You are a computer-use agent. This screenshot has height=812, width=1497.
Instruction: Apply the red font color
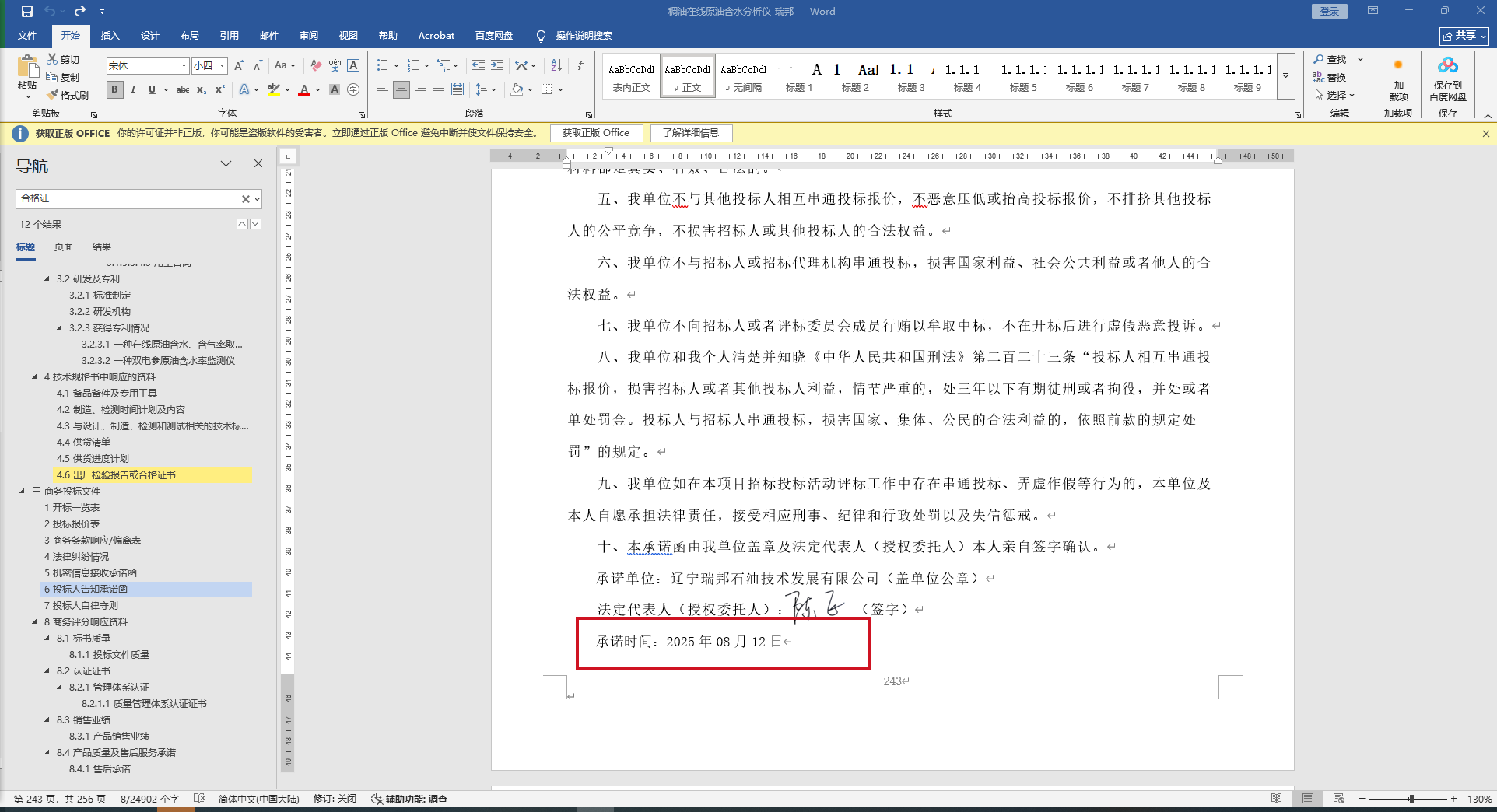[304, 89]
